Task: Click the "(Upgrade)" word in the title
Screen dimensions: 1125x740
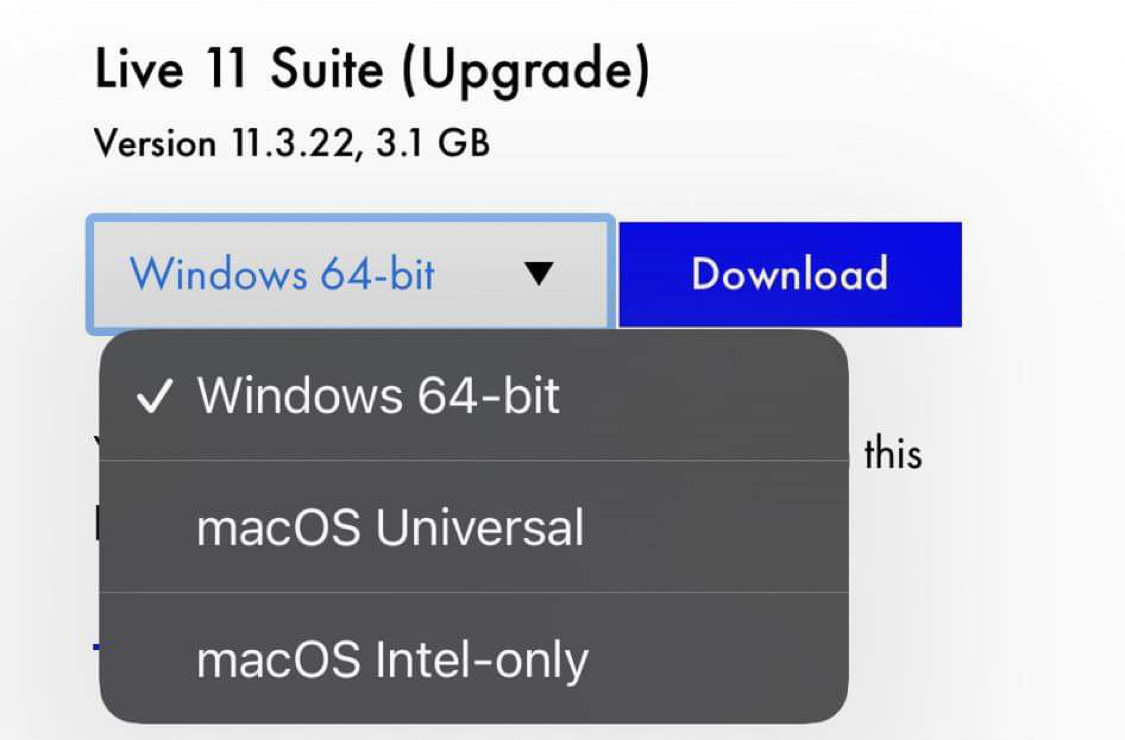Action: tap(526, 71)
